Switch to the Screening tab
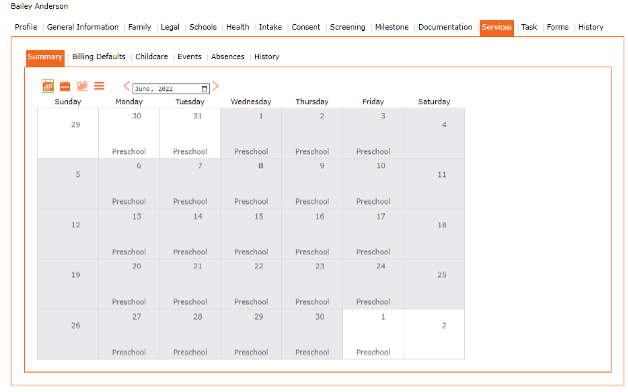The width and height of the screenshot is (628, 392). (x=348, y=27)
